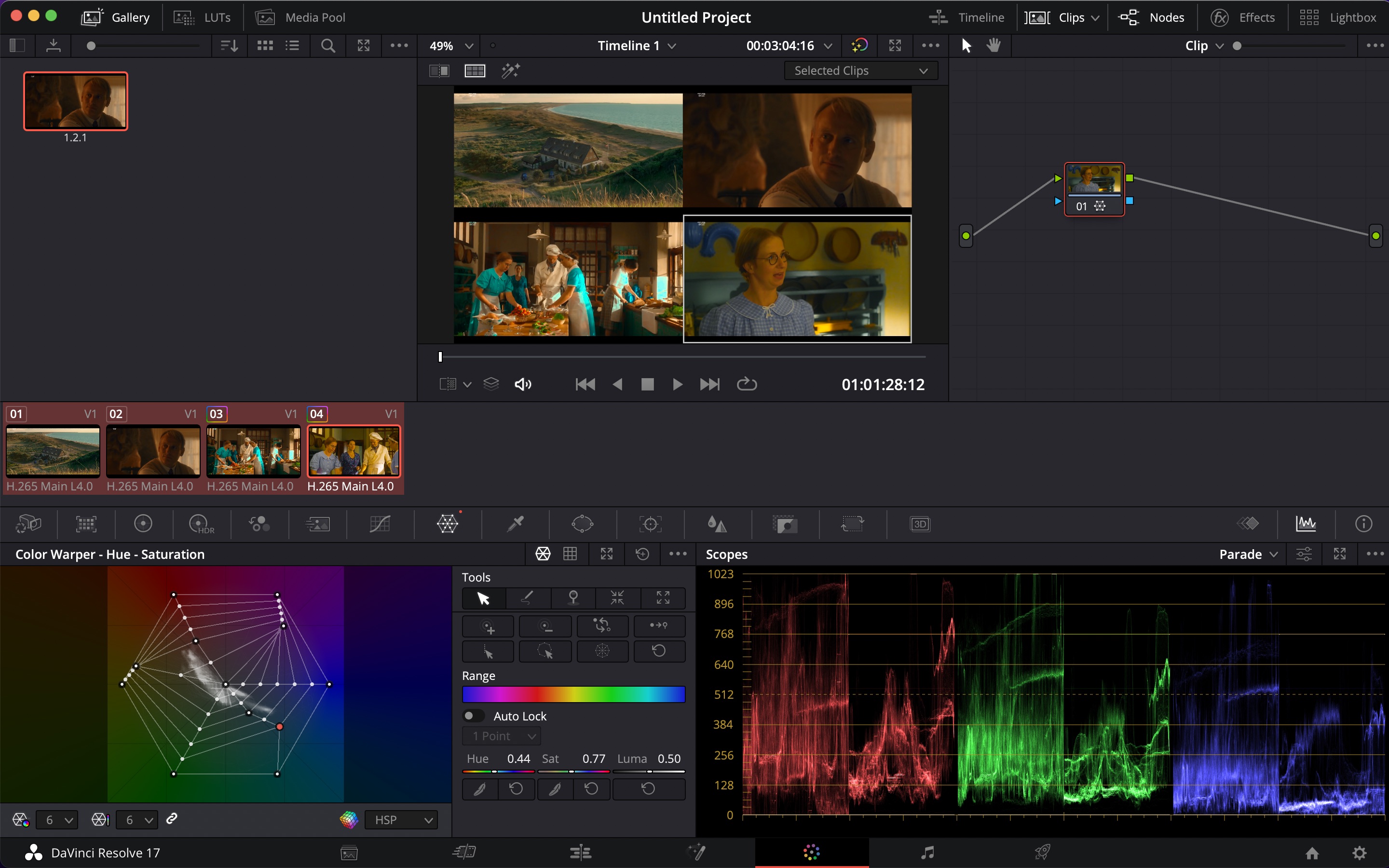Open the RGB Mixer palette
The height and width of the screenshot is (868, 1389).
259,524
